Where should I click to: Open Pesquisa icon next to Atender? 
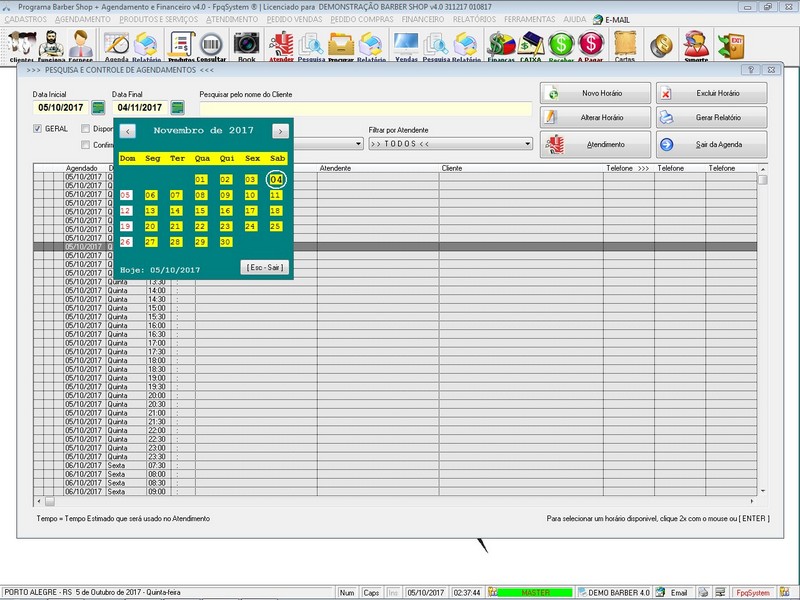[x=311, y=46]
